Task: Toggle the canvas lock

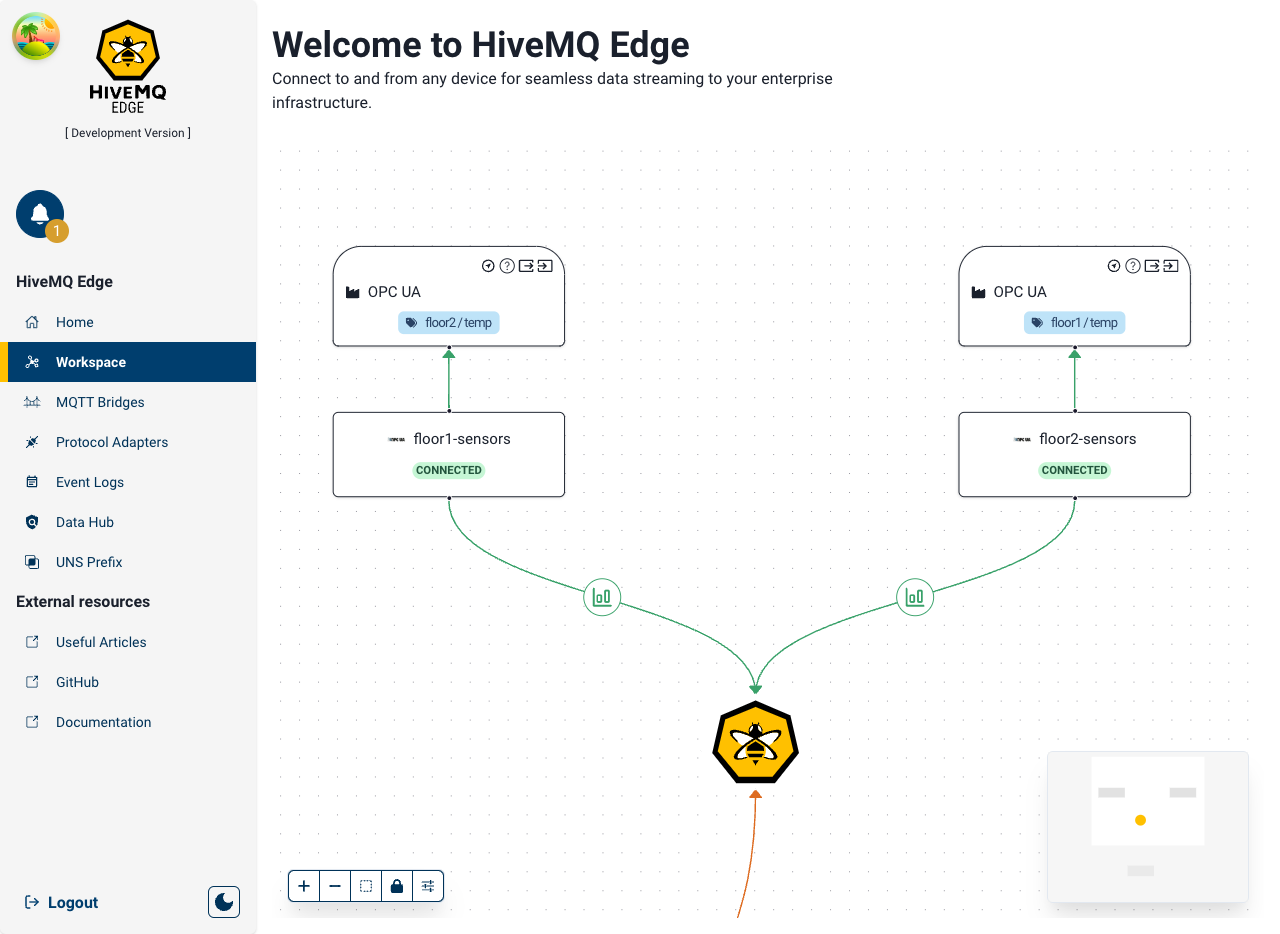Action: [397, 886]
